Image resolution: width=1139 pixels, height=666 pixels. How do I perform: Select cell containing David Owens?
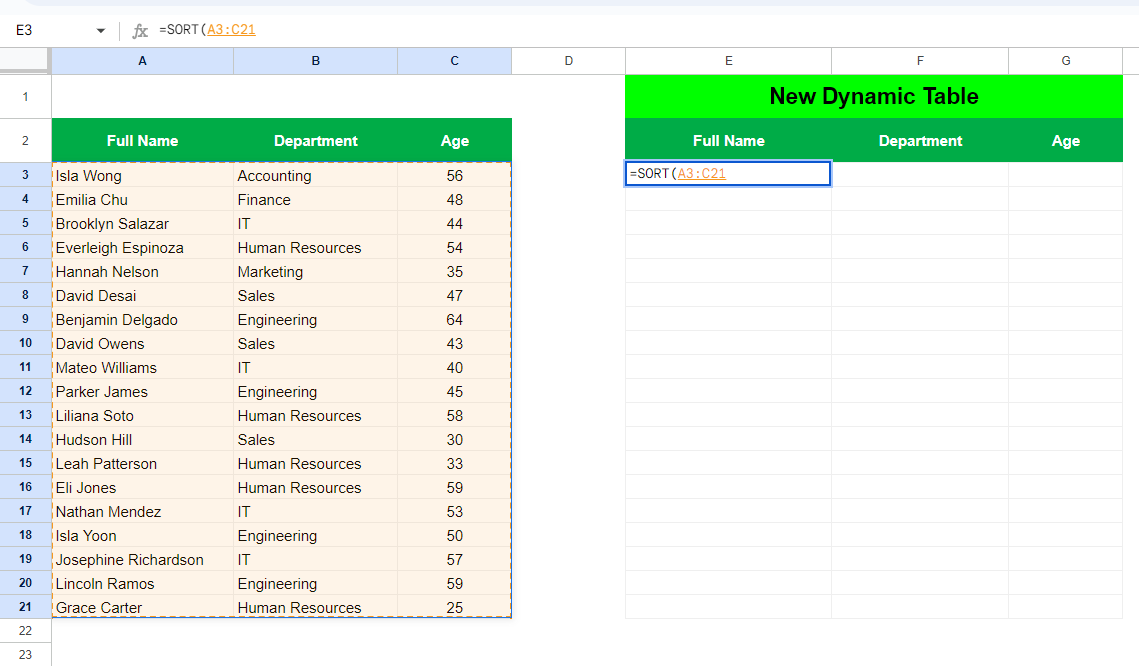pyautogui.click(x=142, y=344)
